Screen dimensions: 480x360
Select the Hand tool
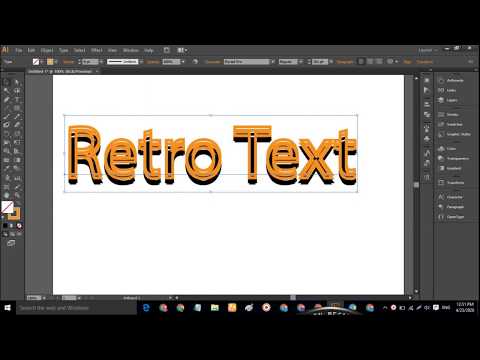[x=7, y=195]
